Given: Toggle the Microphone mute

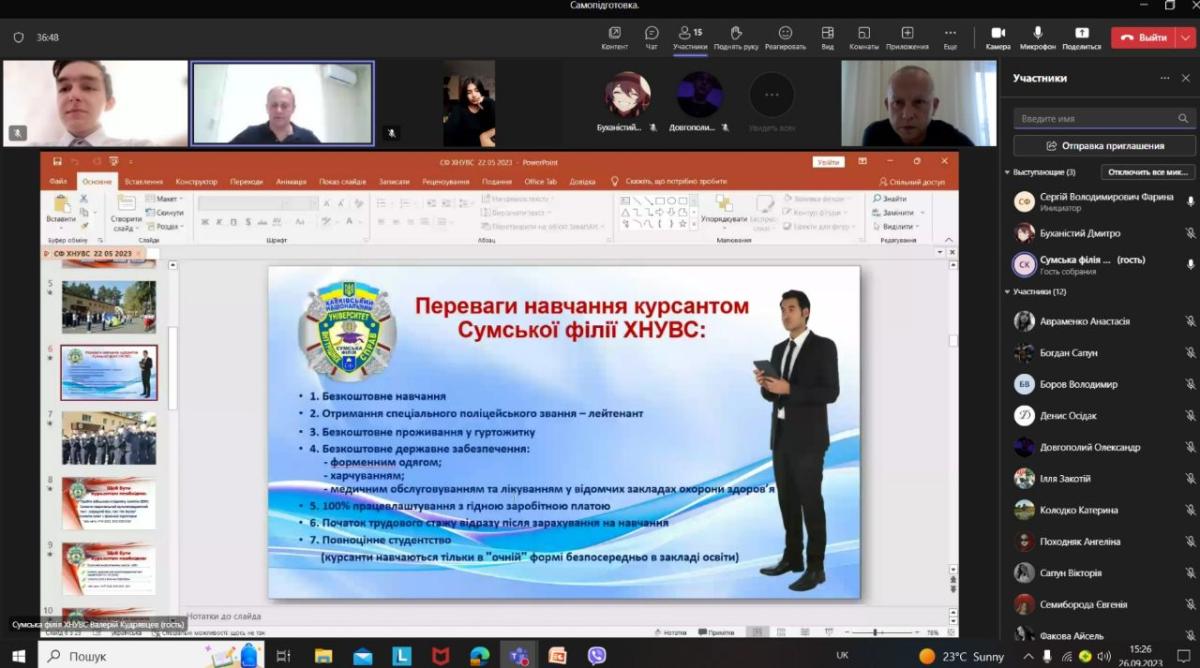Looking at the screenshot, I should tap(1038, 37).
